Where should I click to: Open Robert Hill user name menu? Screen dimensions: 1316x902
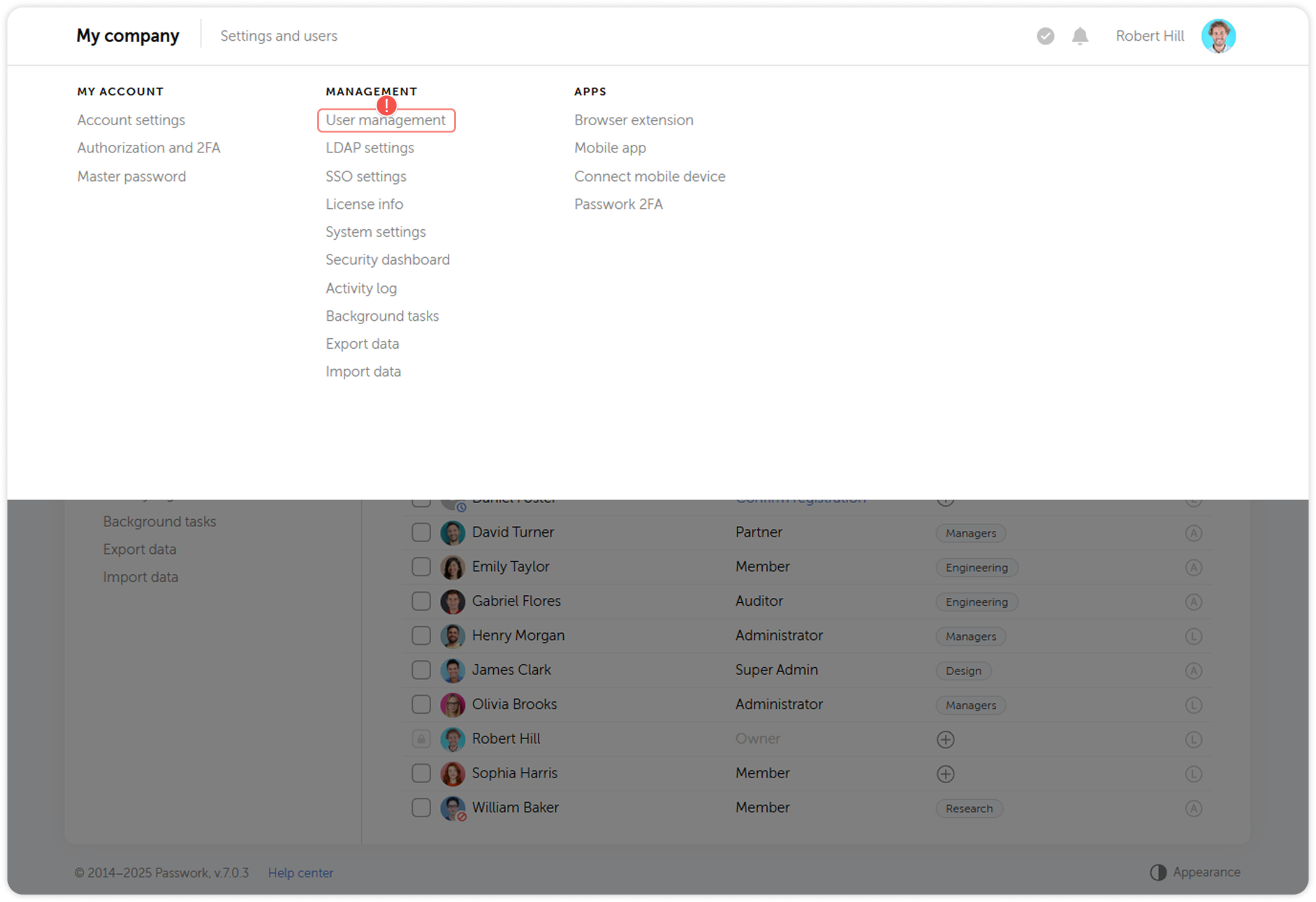1150,36
